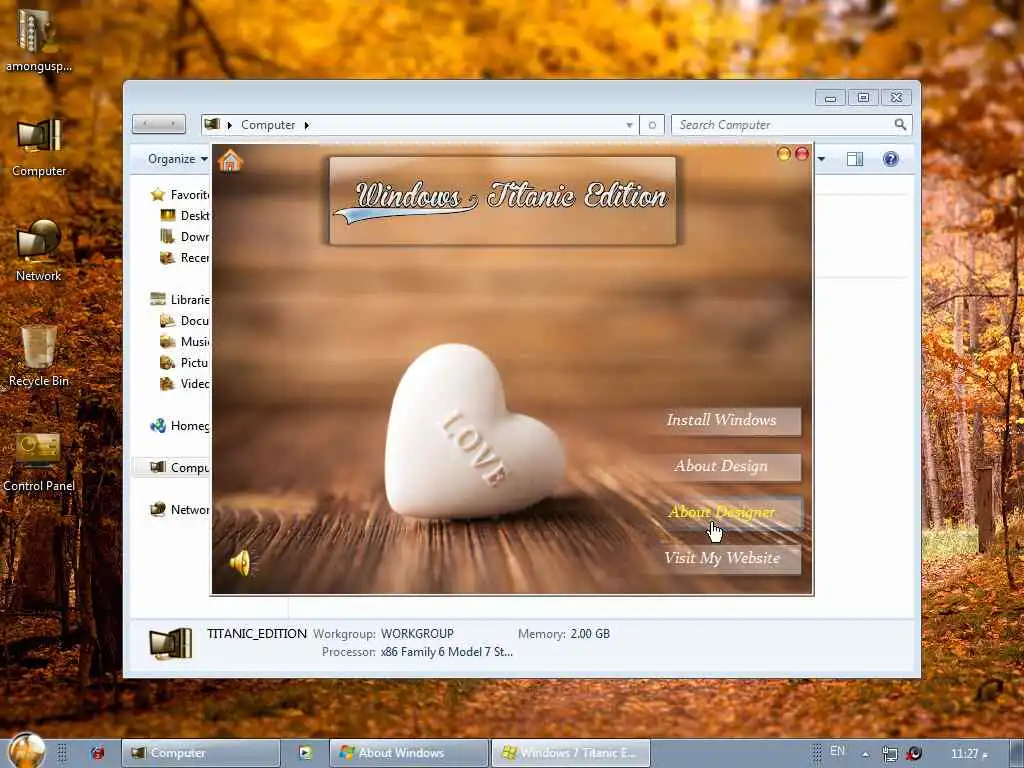Open the Music library in the navigation pane
Screen dimensions: 1024x768
[x=185, y=342]
